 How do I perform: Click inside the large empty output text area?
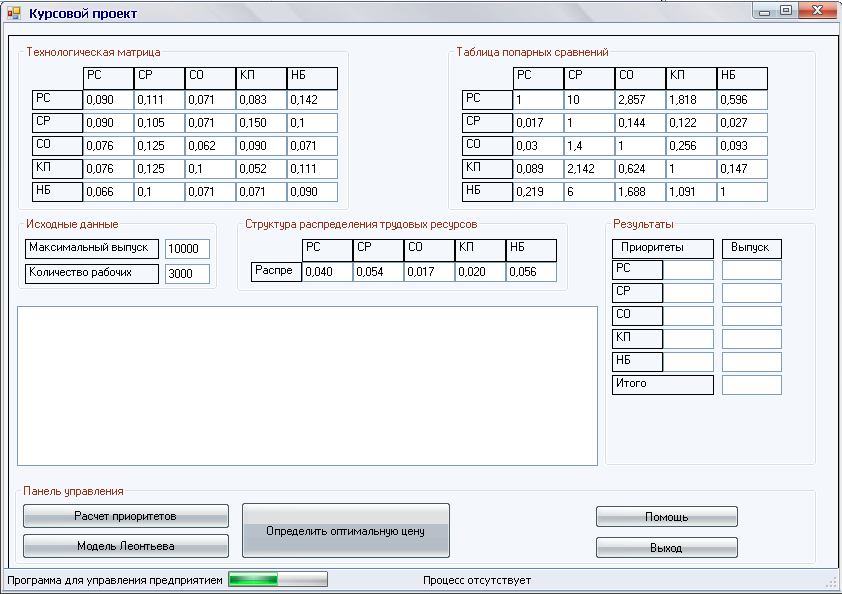pos(307,385)
